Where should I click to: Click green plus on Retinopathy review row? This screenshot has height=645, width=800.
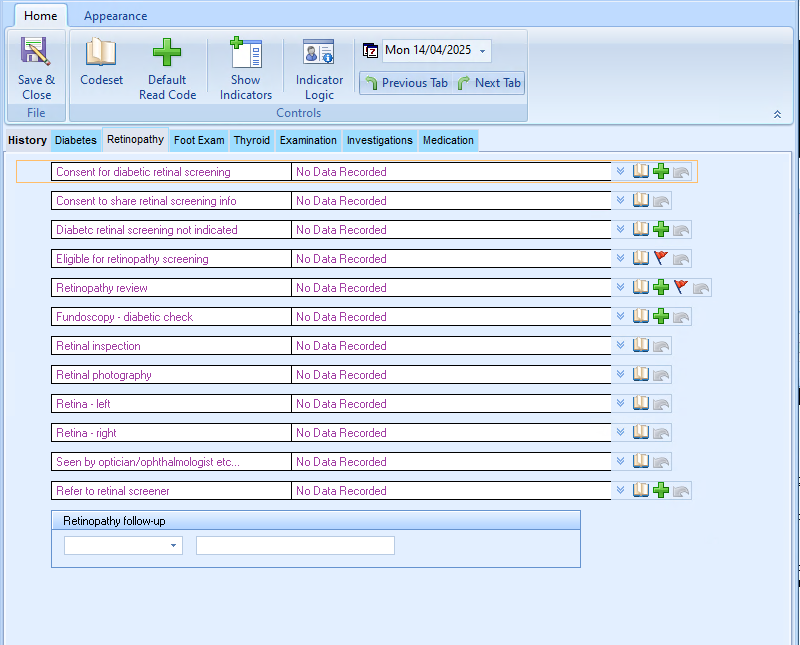pos(661,287)
